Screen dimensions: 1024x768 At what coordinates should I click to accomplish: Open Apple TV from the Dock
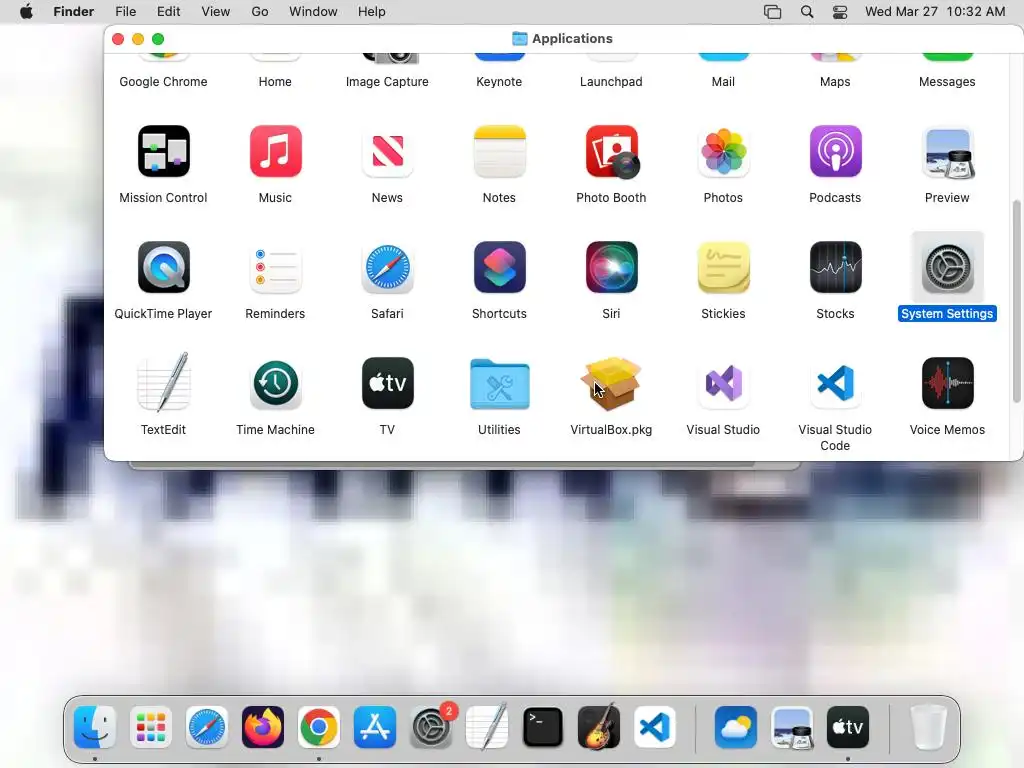point(848,727)
